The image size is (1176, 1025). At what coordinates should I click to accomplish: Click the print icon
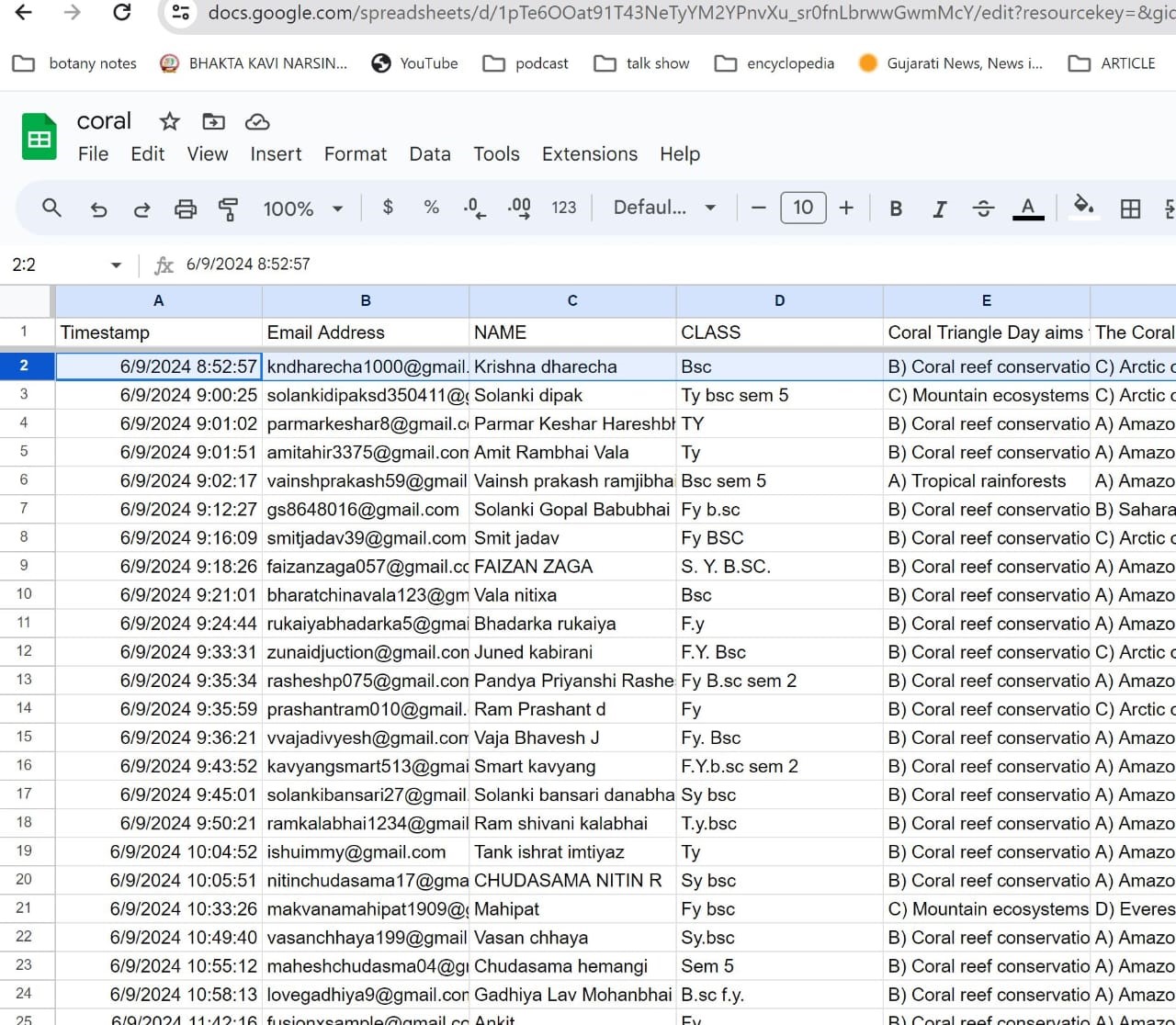(186, 209)
